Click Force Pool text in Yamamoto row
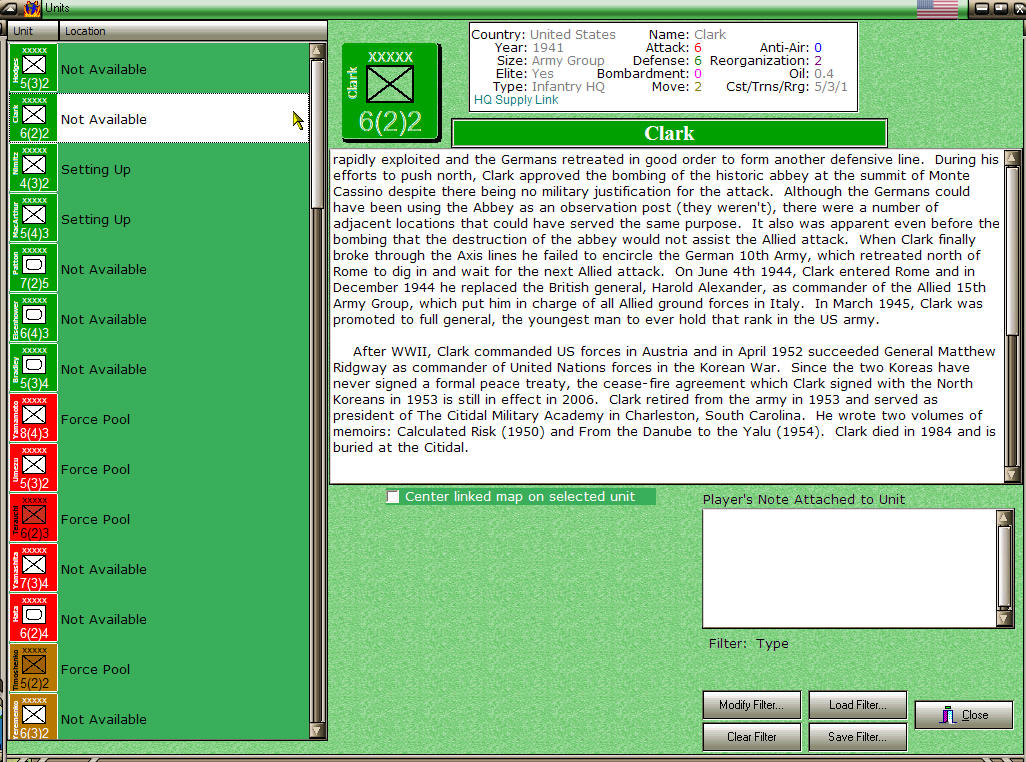1026x762 pixels. point(95,419)
